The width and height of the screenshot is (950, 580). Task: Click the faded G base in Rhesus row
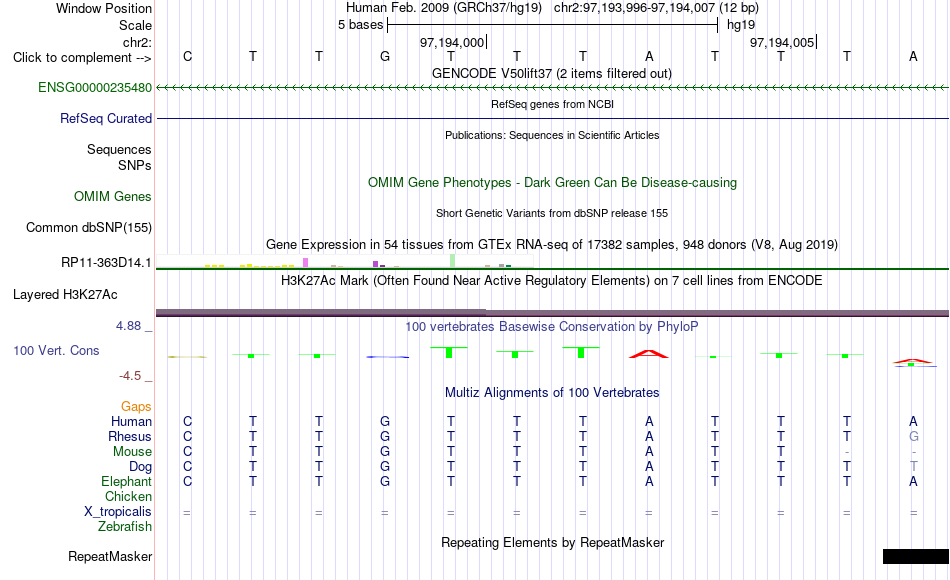pos(914,436)
